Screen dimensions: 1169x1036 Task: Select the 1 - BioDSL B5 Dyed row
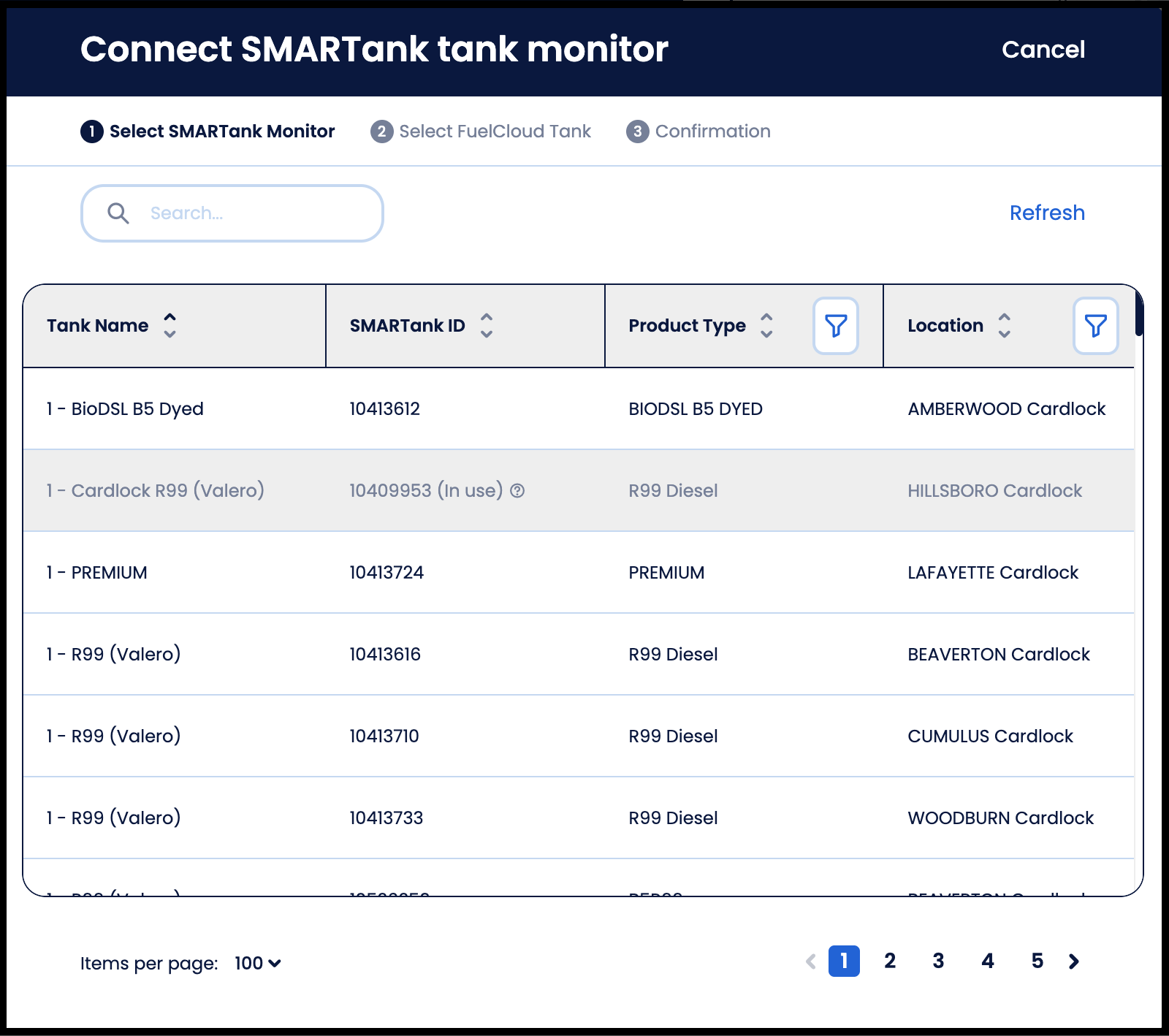click(579, 409)
